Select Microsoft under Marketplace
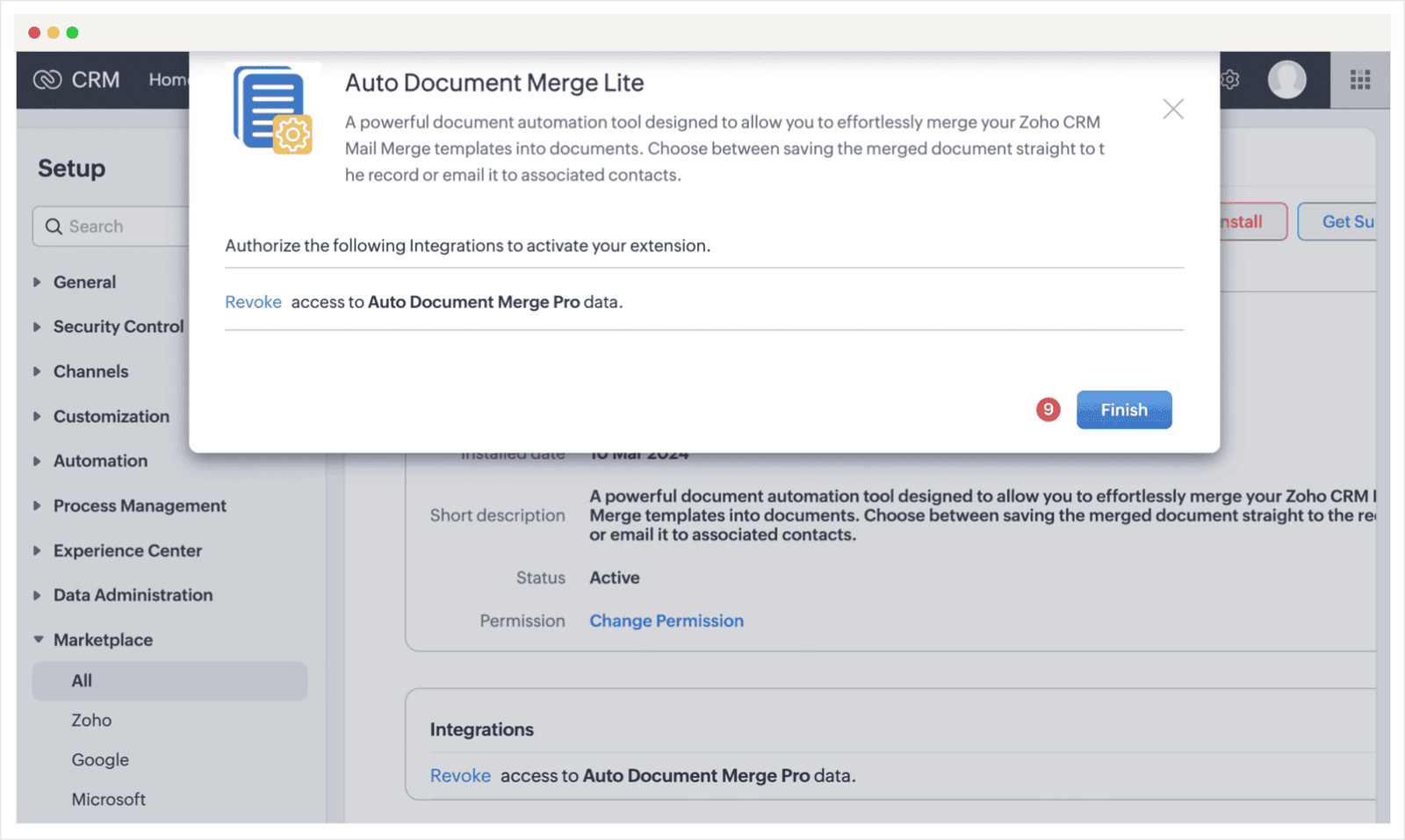1405x840 pixels. pyautogui.click(x=108, y=800)
